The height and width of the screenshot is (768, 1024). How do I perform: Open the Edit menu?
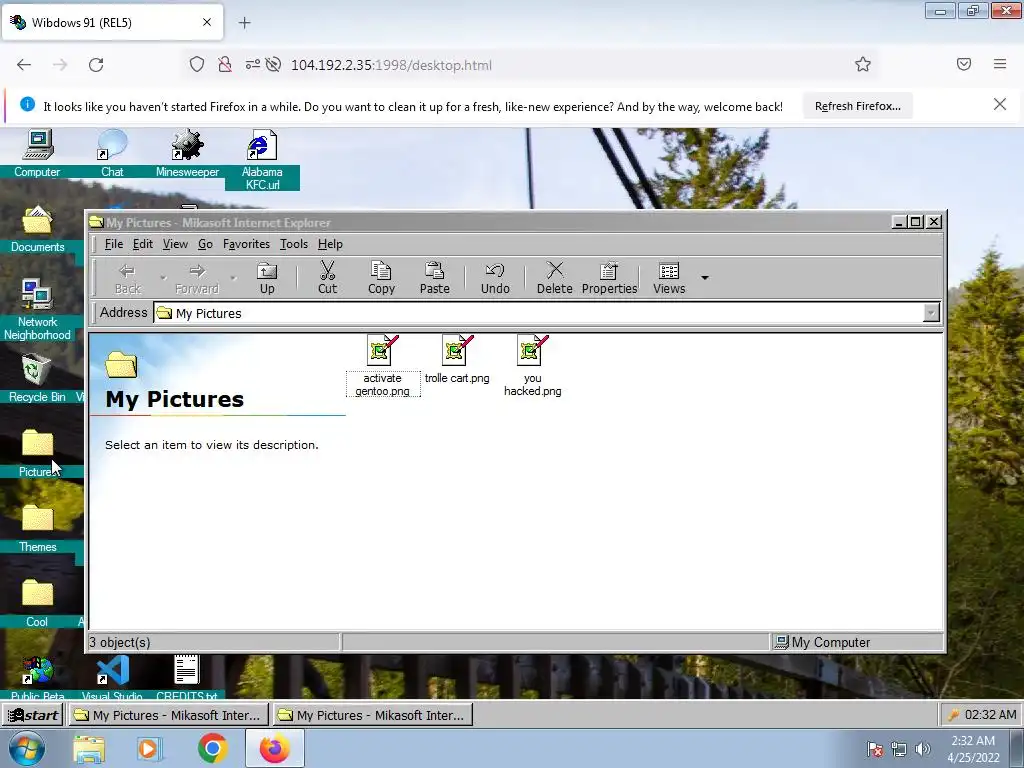coord(142,244)
